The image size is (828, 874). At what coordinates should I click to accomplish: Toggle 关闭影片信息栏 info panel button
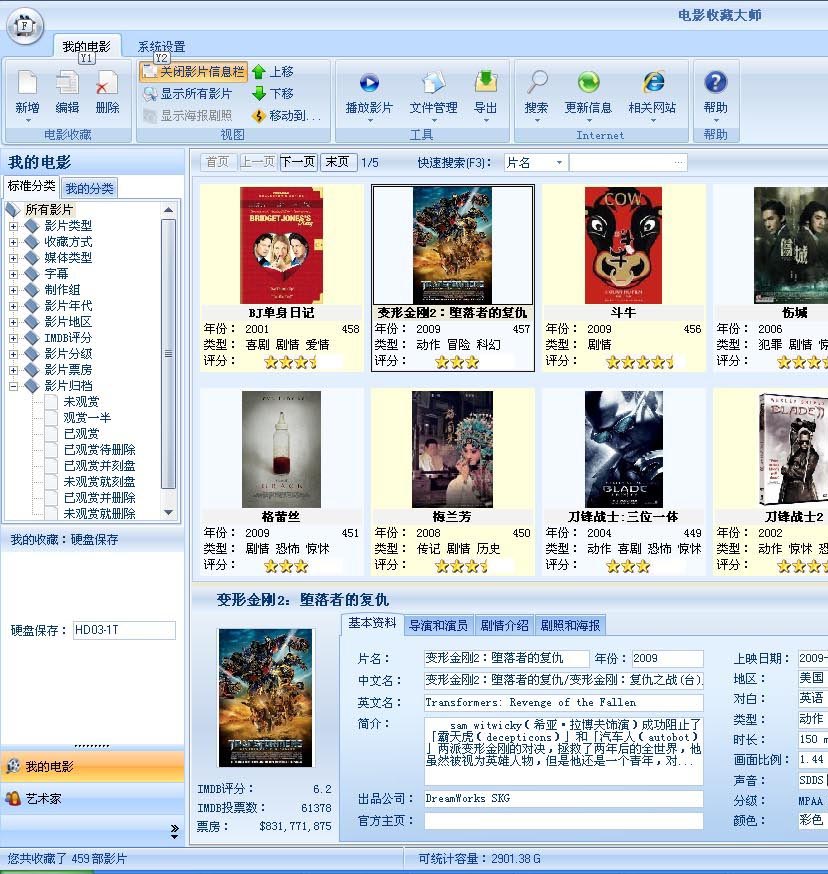pos(193,72)
